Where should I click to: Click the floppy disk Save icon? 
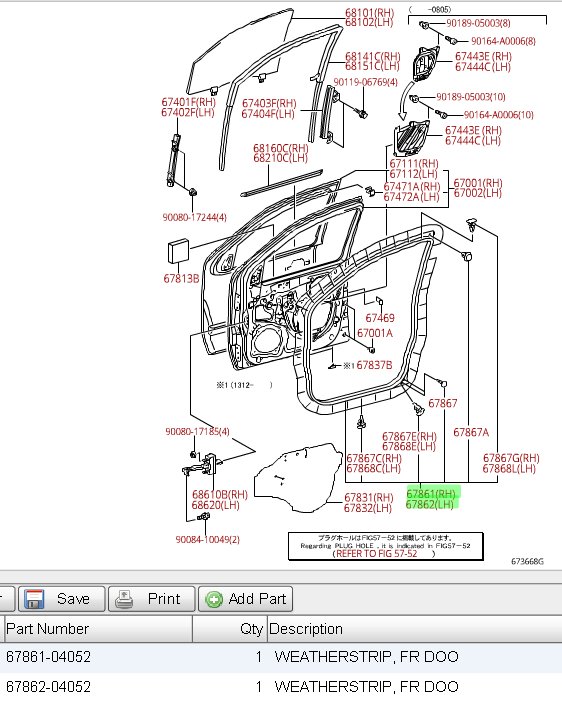click(34, 599)
